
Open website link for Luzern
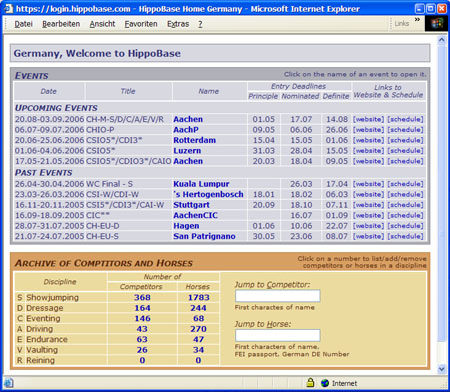(368, 151)
